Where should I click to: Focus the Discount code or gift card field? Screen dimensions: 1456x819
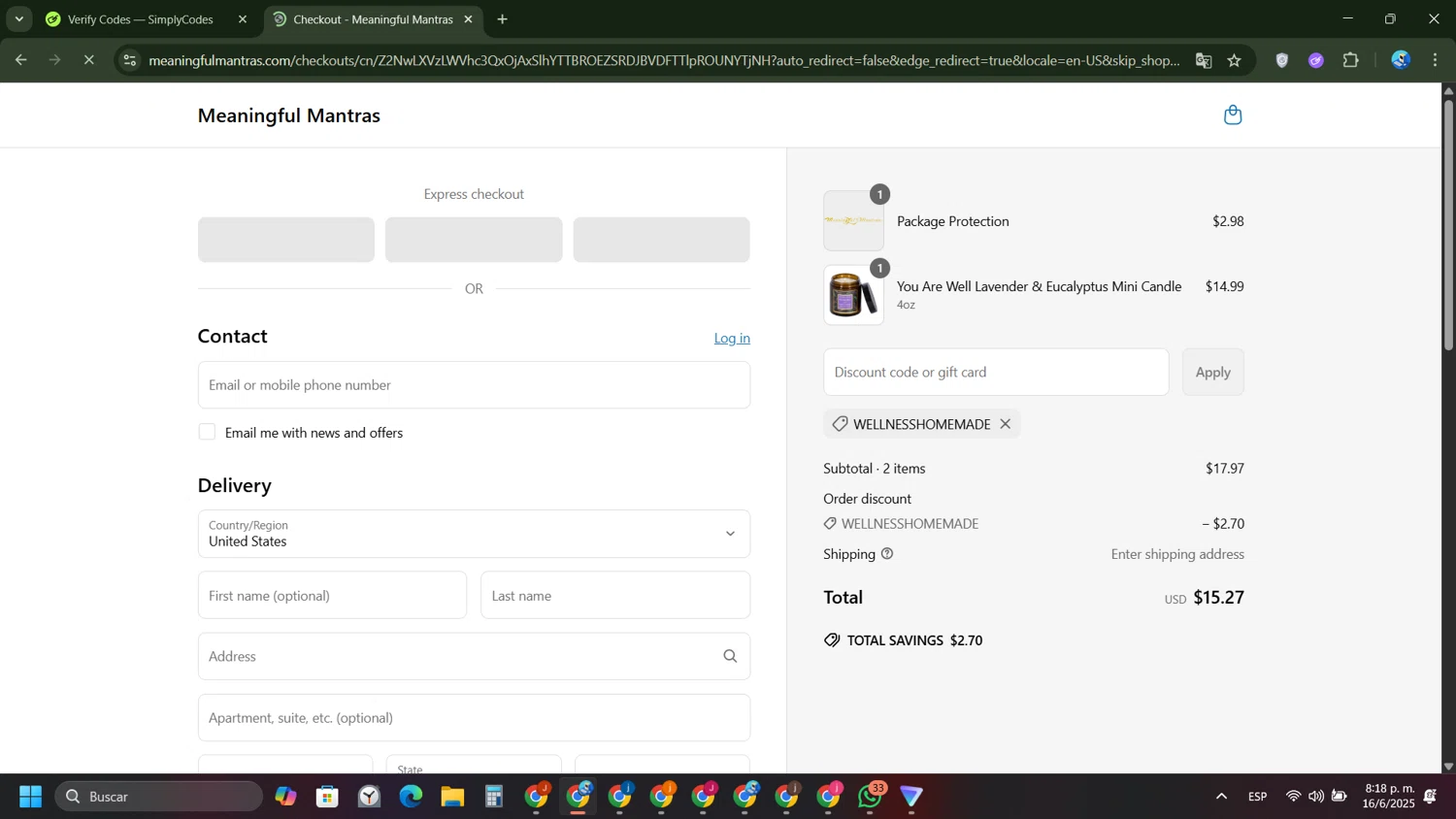click(996, 373)
